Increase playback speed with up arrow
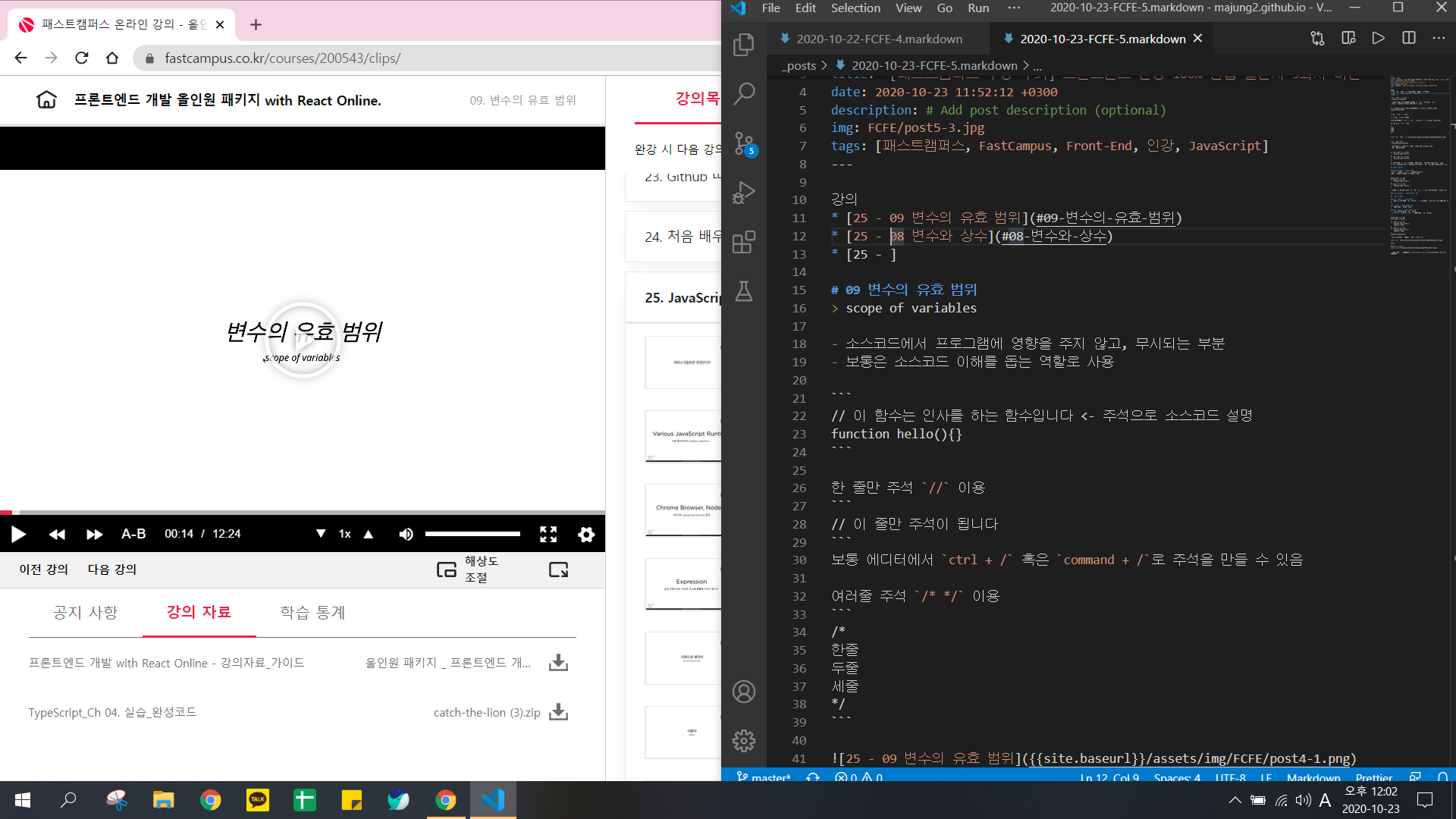Viewport: 1456px width, 819px height. coord(369,534)
